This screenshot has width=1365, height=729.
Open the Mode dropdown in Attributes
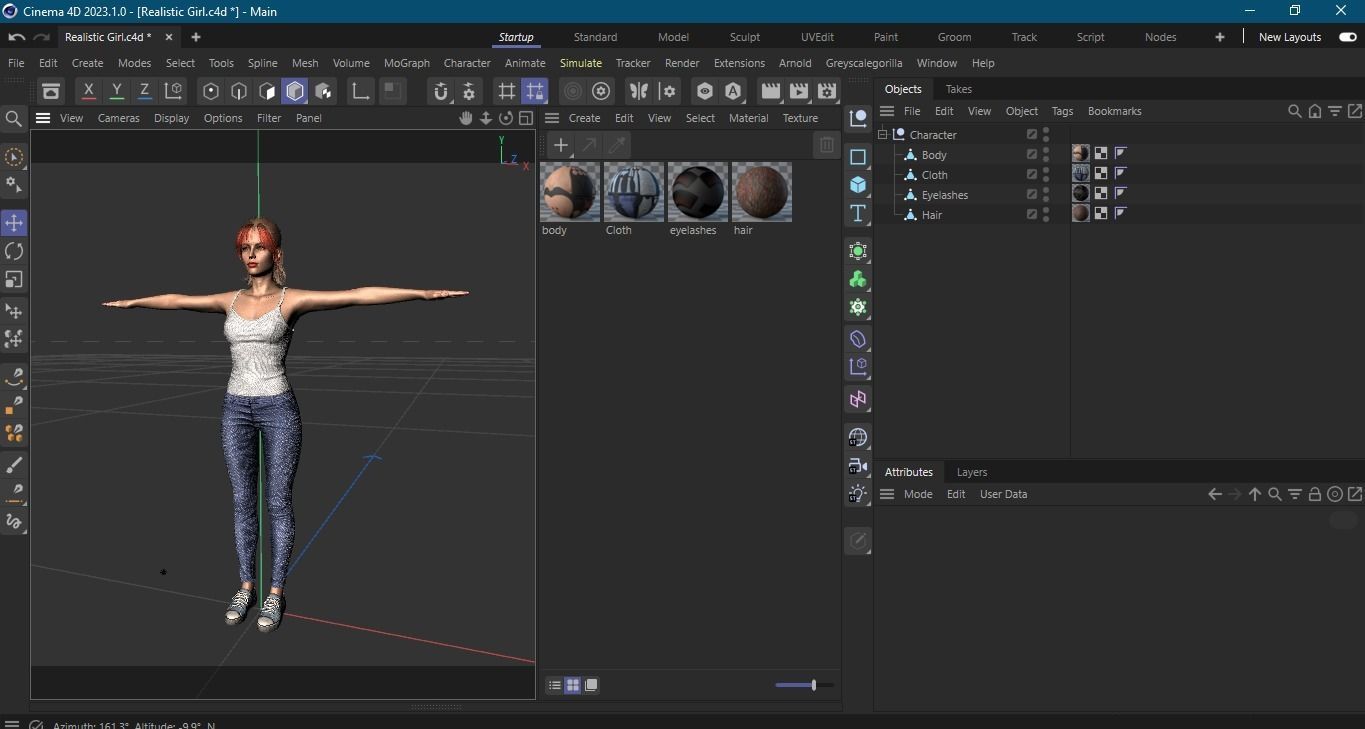click(x=918, y=494)
